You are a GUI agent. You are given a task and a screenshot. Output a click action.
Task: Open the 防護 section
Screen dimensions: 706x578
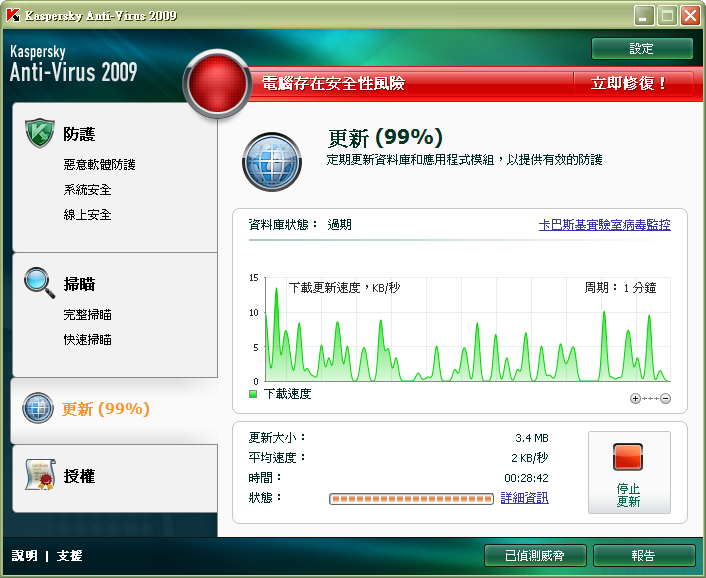79,134
